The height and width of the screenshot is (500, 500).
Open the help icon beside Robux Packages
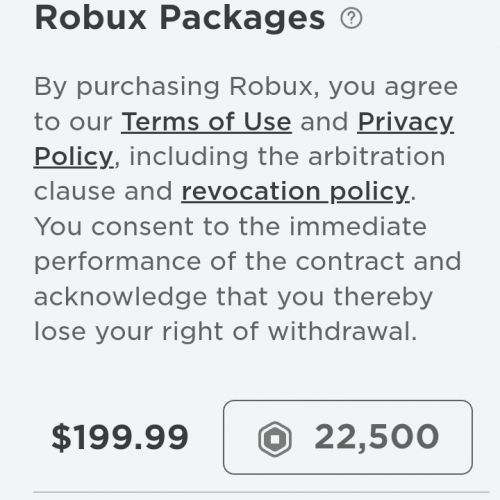point(351,18)
